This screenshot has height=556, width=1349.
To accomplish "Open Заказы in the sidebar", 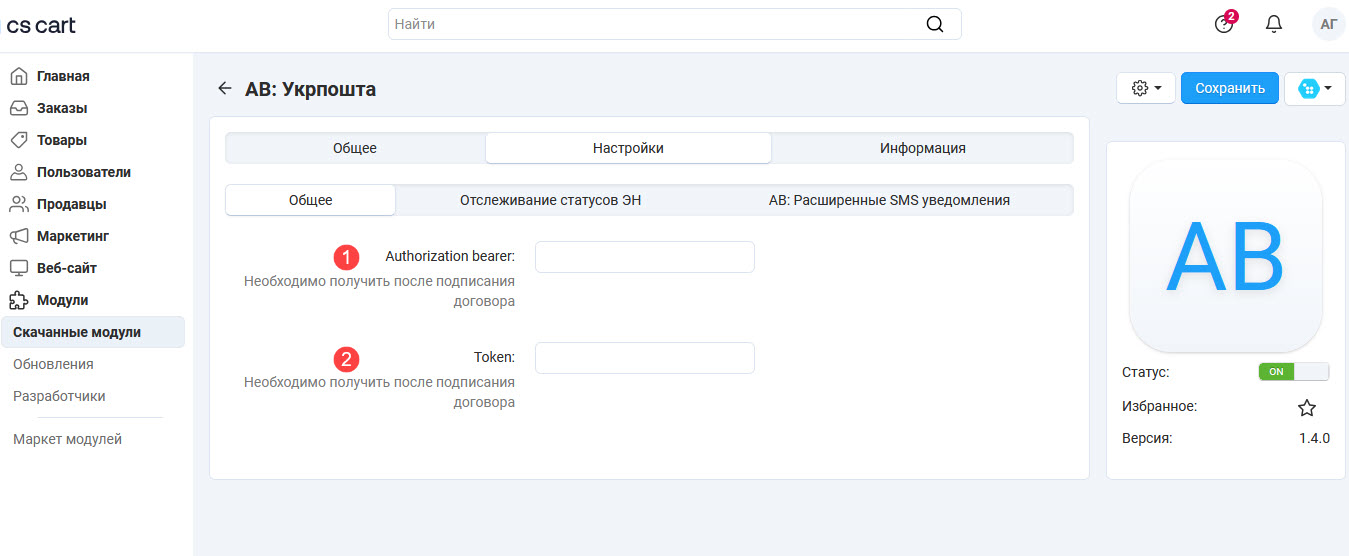I will tap(62, 108).
